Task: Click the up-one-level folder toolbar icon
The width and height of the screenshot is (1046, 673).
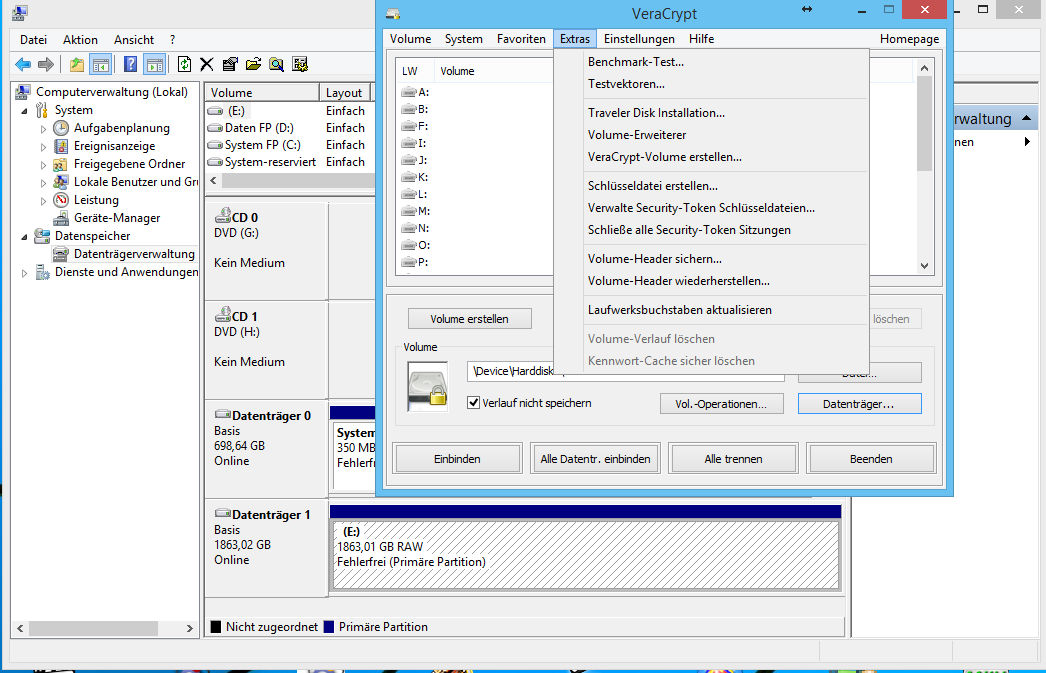Action: point(77,65)
